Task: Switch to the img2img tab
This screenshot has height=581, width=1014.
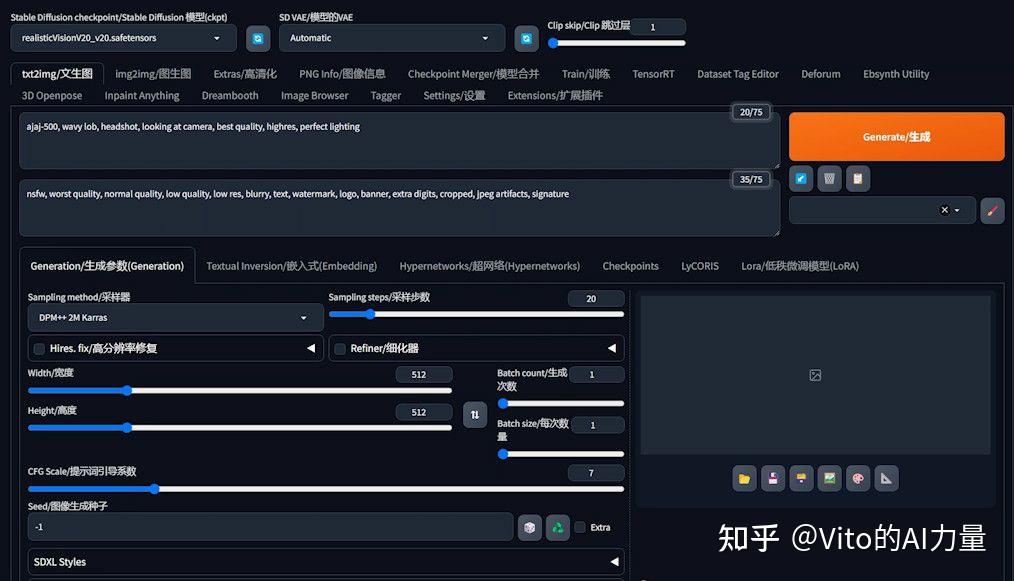Action: tap(151, 73)
